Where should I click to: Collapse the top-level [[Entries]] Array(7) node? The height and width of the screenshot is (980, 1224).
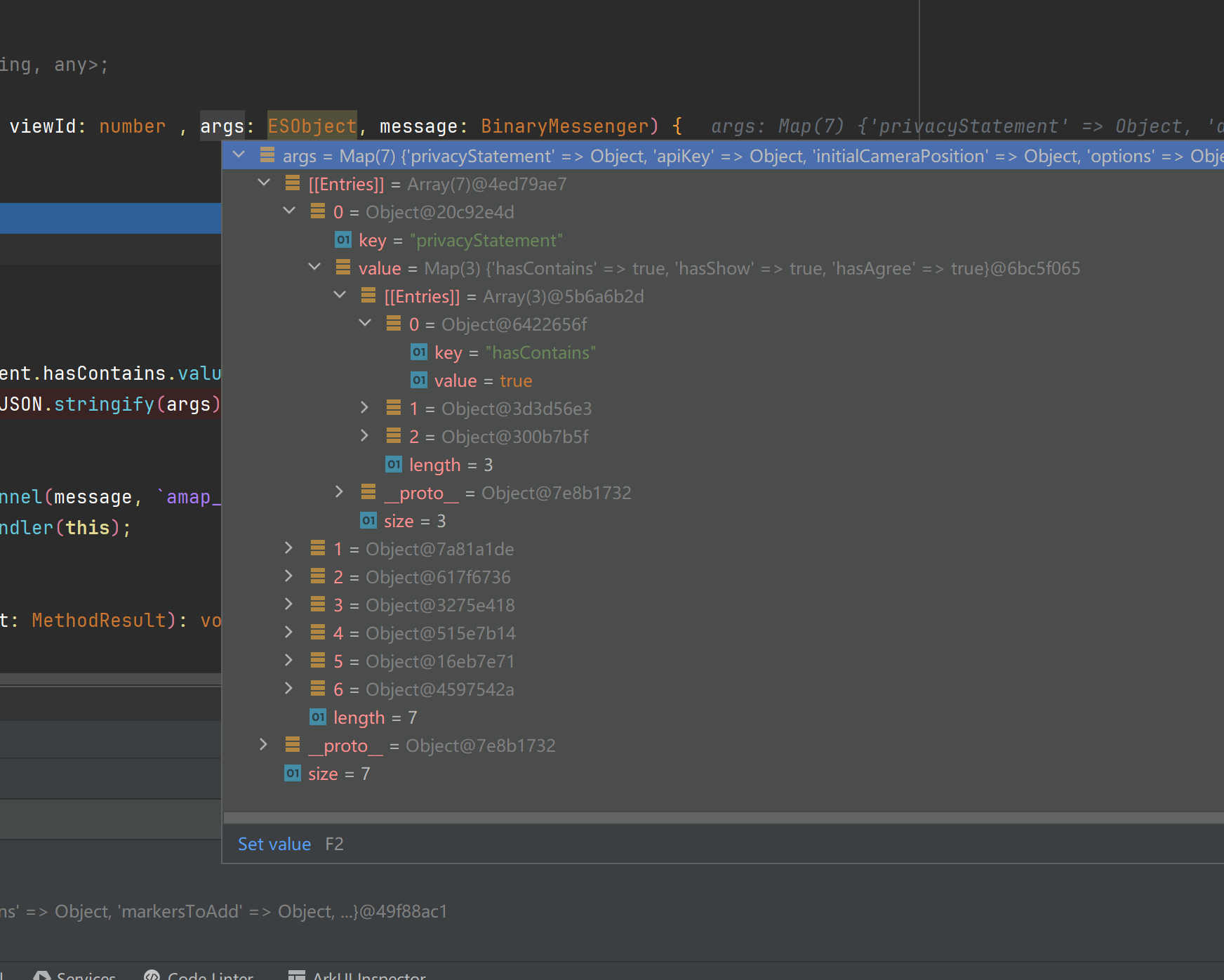[x=264, y=183]
